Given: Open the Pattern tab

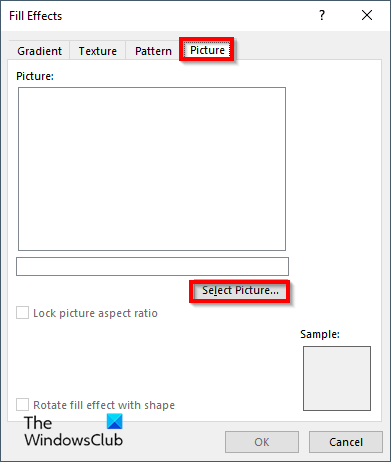Looking at the screenshot, I should 153,51.
